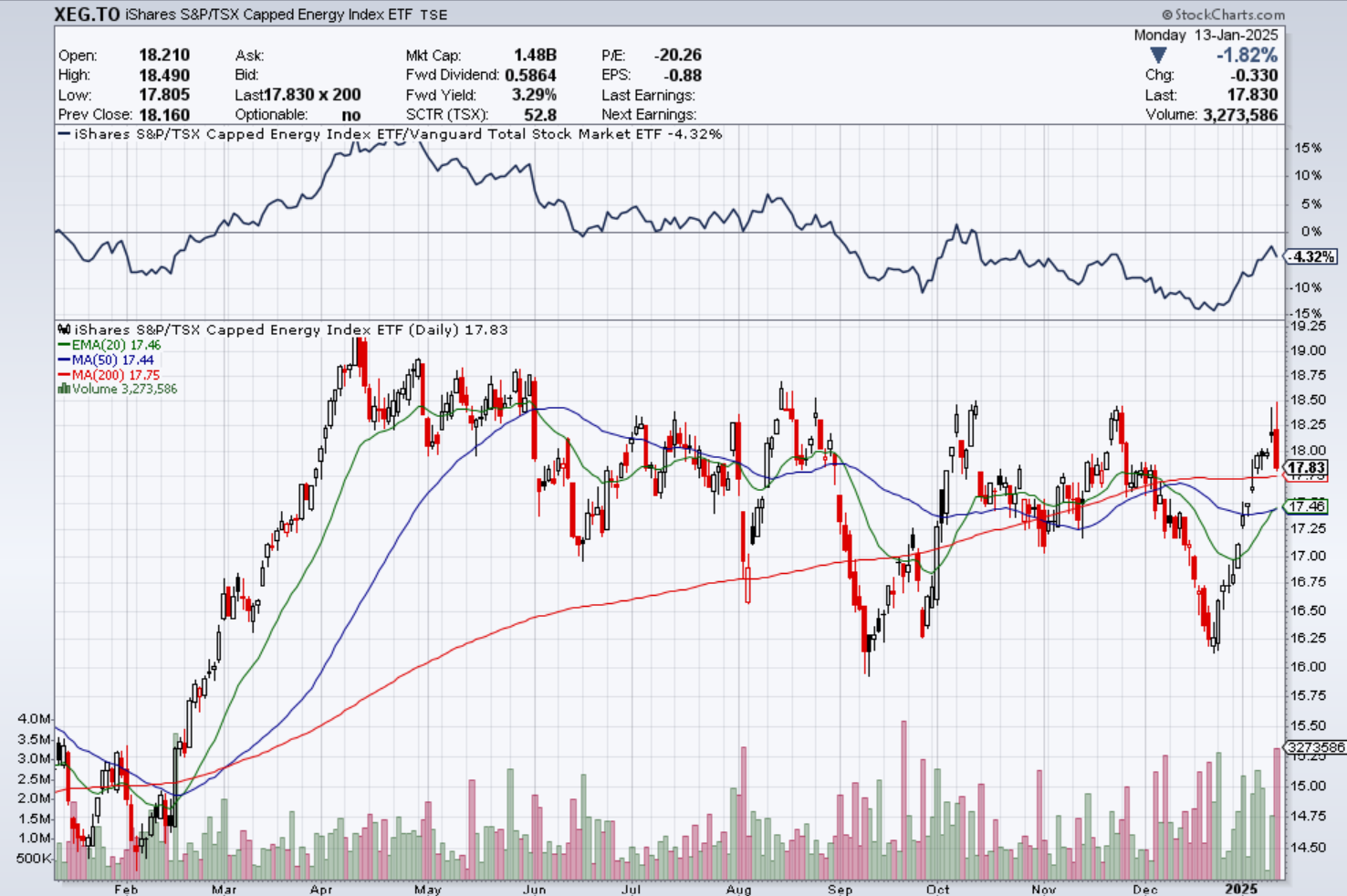This screenshot has width=1347, height=896.
Task: Click the green EMA(20) line swatch
Action: click(63, 345)
